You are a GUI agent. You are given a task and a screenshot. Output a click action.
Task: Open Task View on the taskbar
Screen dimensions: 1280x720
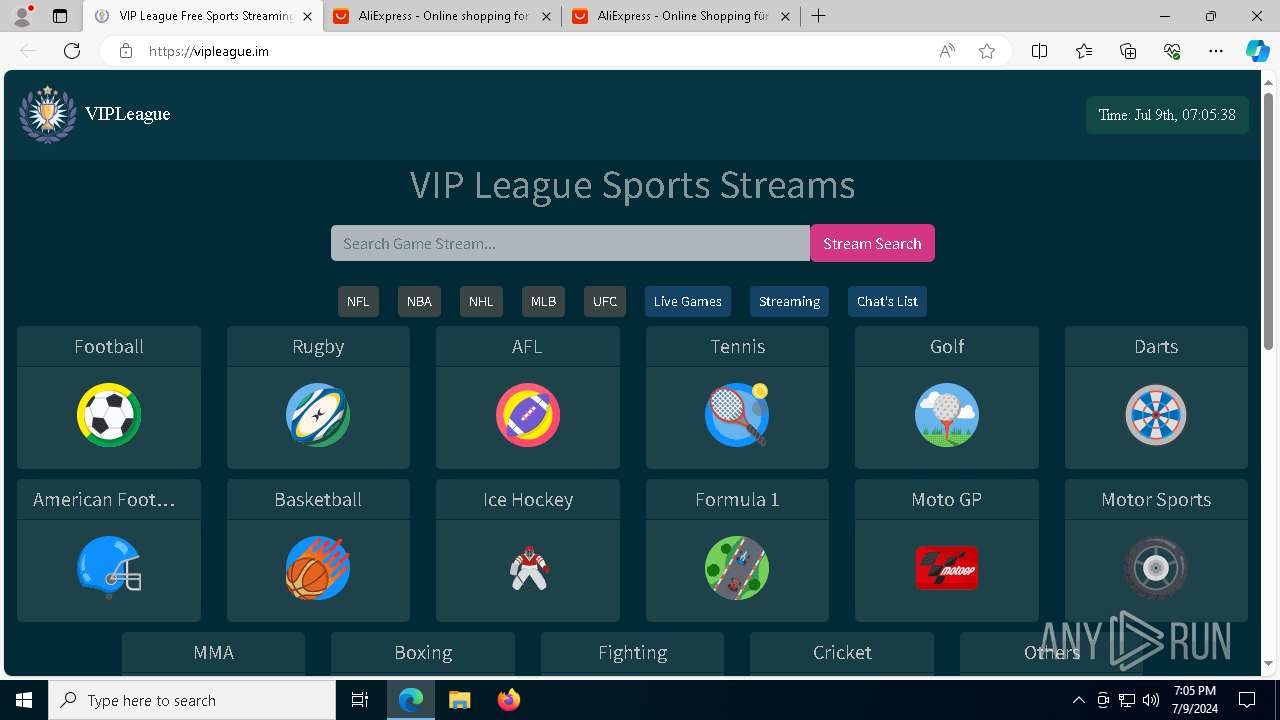click(360, 700)
